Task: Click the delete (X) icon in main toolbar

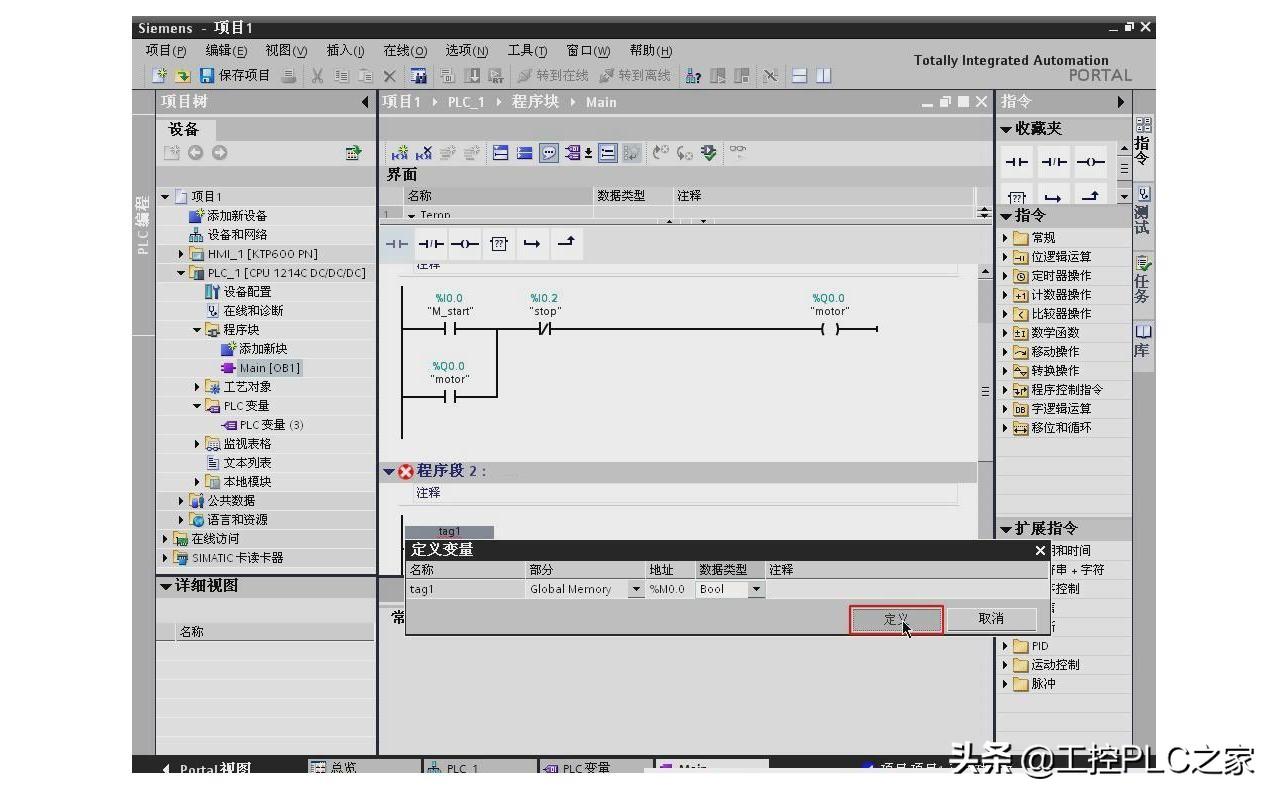Action: click(390, 75)
